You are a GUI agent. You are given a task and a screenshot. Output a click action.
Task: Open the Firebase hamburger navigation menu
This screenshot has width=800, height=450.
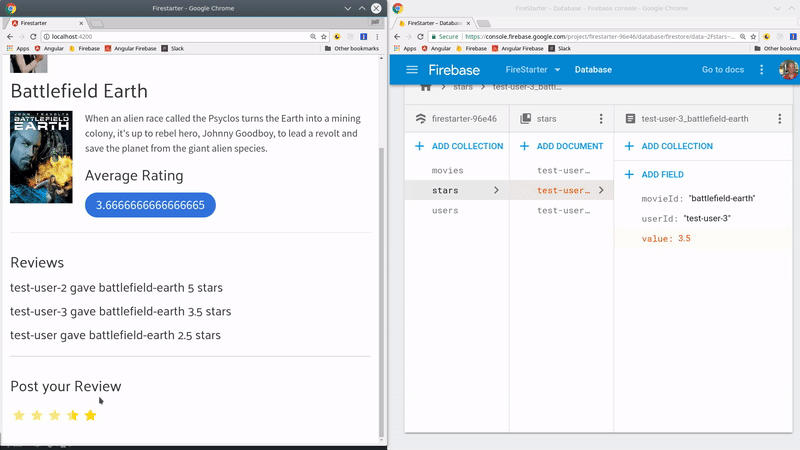pyautogui.click(x=412, y=70)
